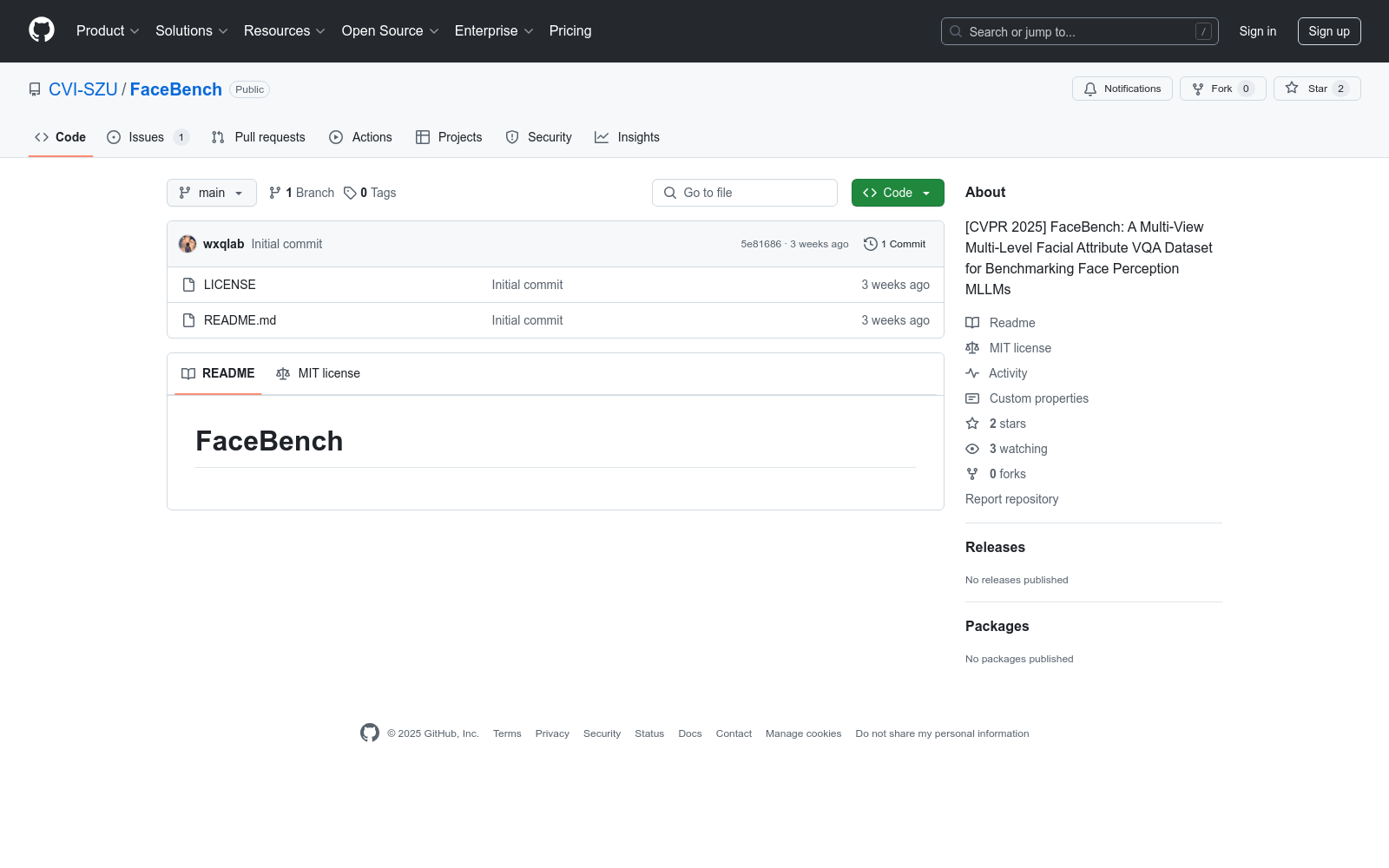1389x868 pixels.
Task: Open the Insights tab
Action: pos(628,137)
